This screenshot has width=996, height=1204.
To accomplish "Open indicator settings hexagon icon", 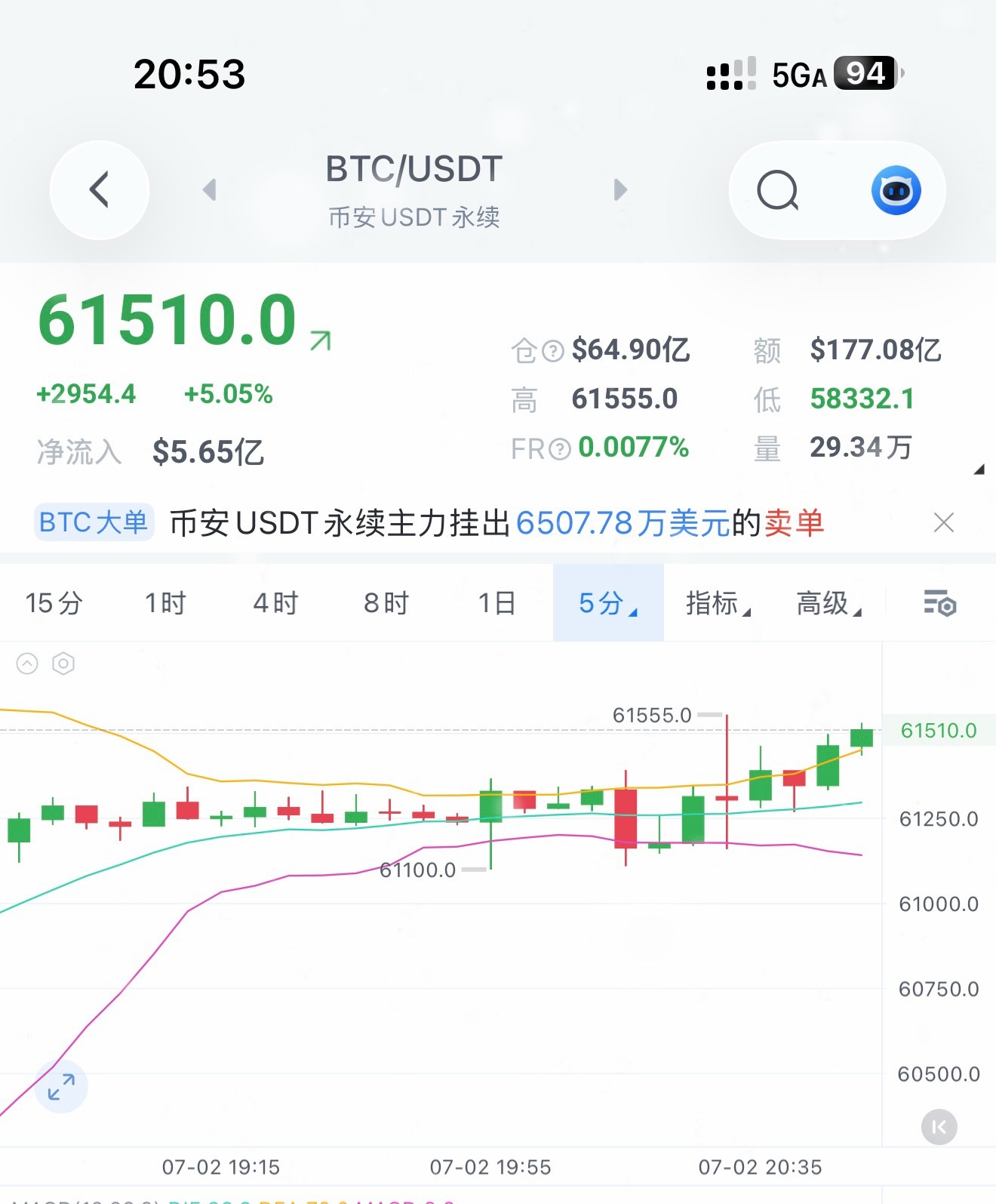I will [x=63, y=664].
